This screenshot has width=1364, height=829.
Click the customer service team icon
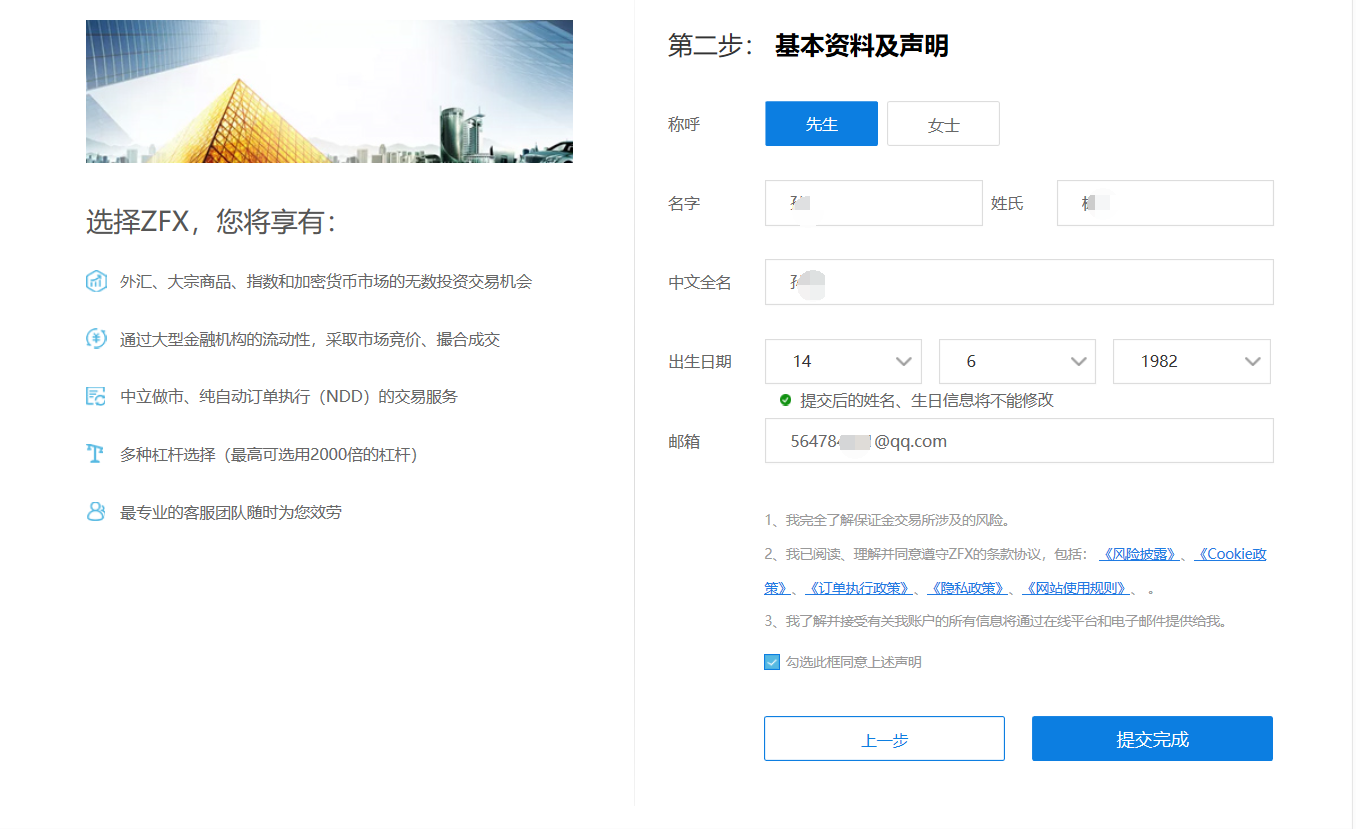click(x=96, y=512)
